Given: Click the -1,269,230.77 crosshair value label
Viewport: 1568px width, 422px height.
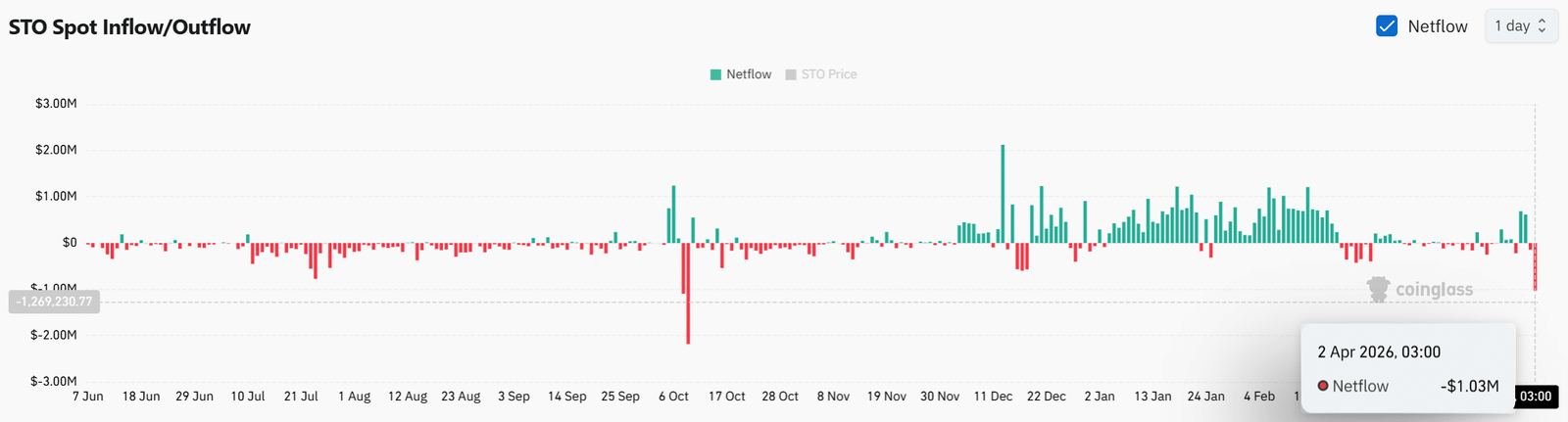Looking at the screenshot, I should coord(55,302).
